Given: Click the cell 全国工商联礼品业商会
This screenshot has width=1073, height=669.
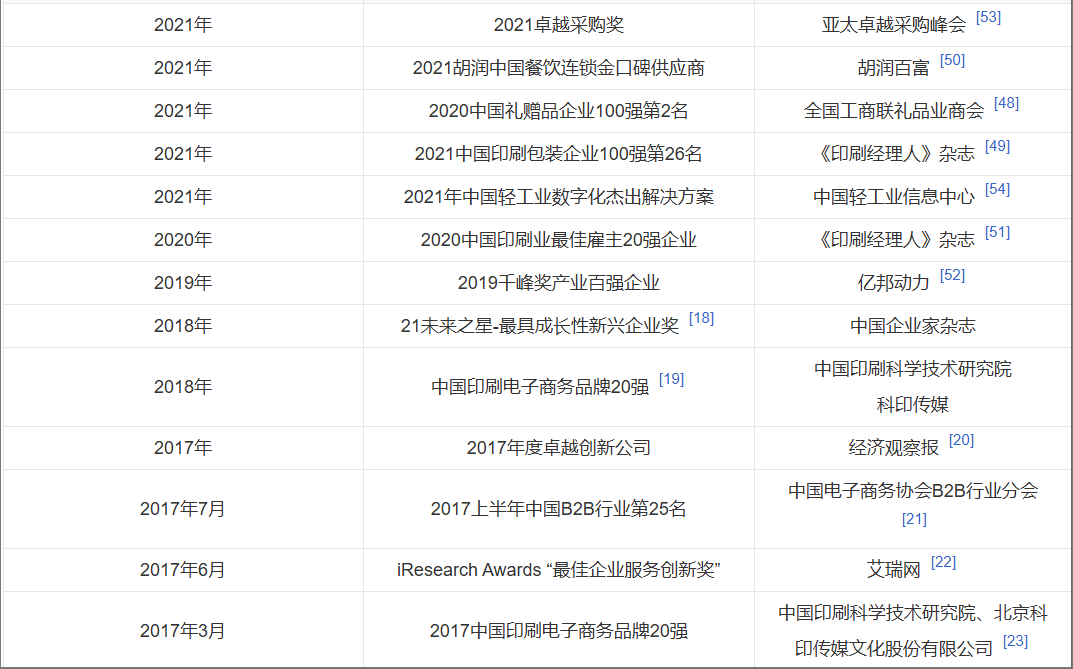Looking at the screenshot, I should point(913,111).
